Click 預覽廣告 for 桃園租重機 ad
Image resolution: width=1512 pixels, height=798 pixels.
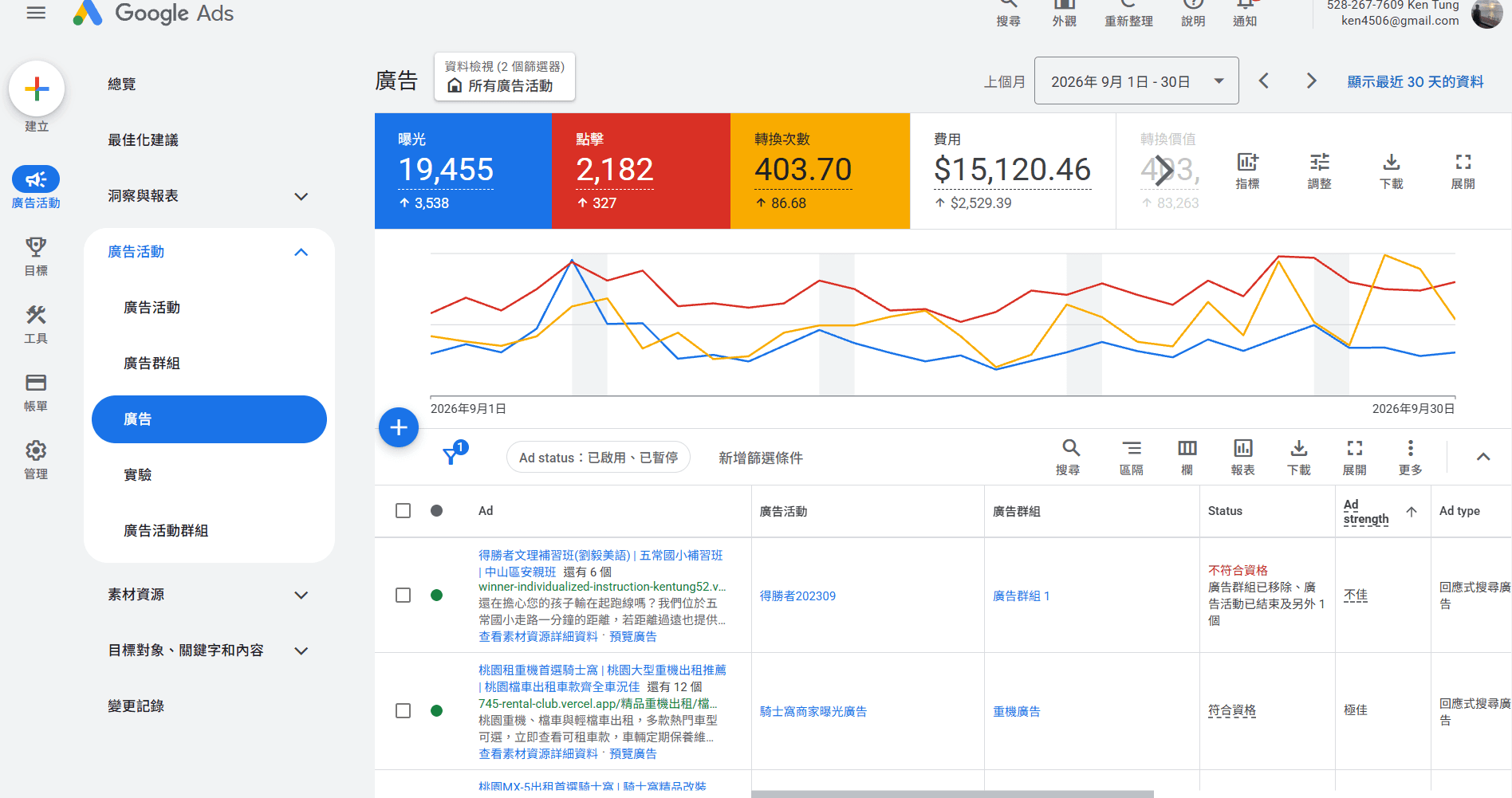(633, 753)
